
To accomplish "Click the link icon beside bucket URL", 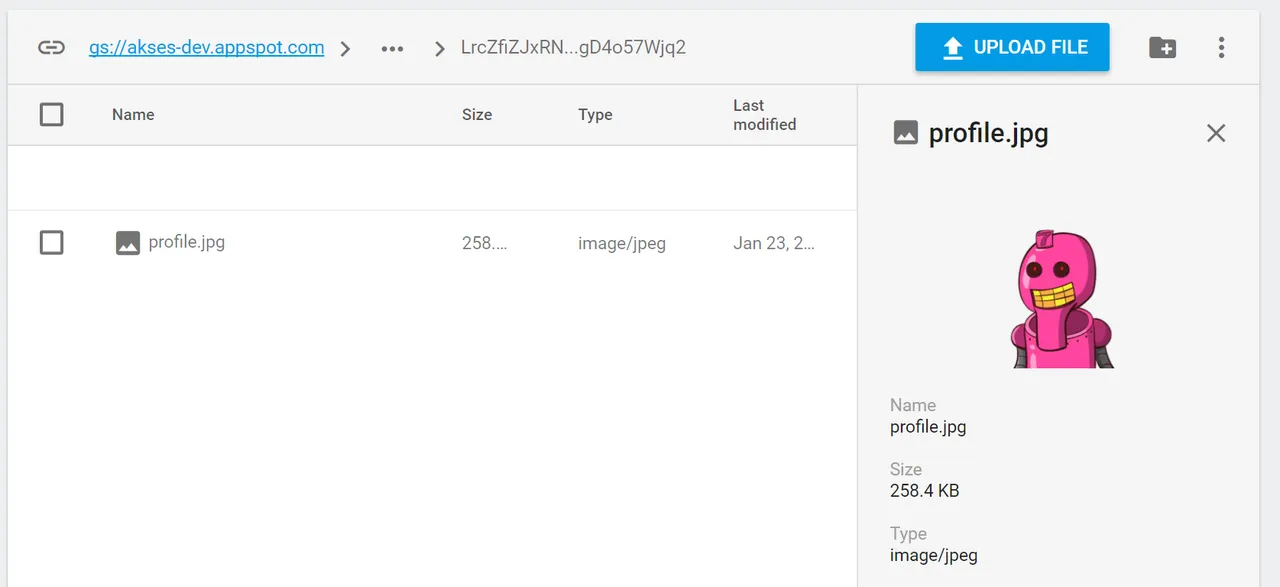I will point(52,48).
